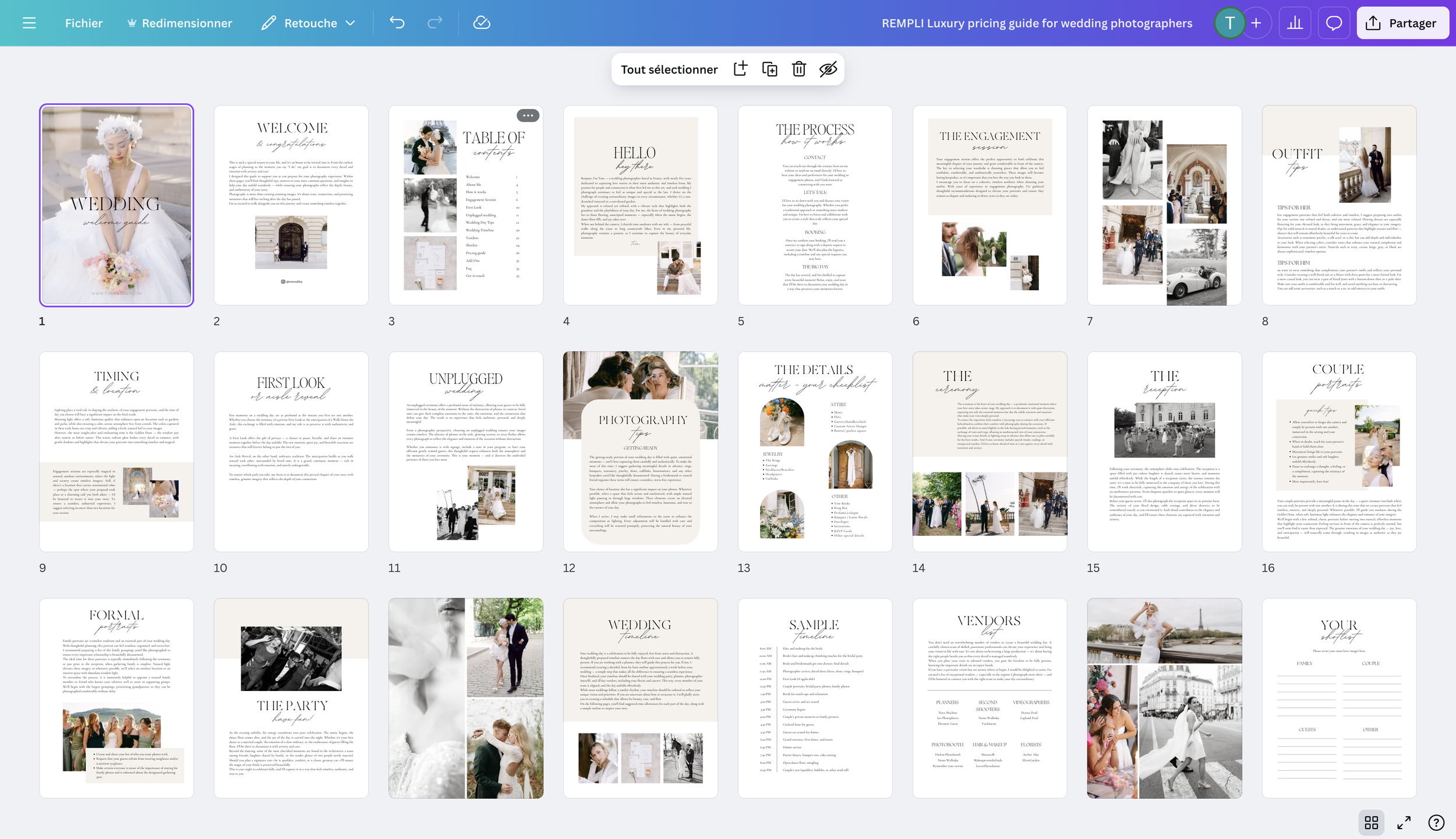The width and height of the screenshot is (1456, 839).
Task: Click the Undo arrow icon
Action: tap(398, 23)
